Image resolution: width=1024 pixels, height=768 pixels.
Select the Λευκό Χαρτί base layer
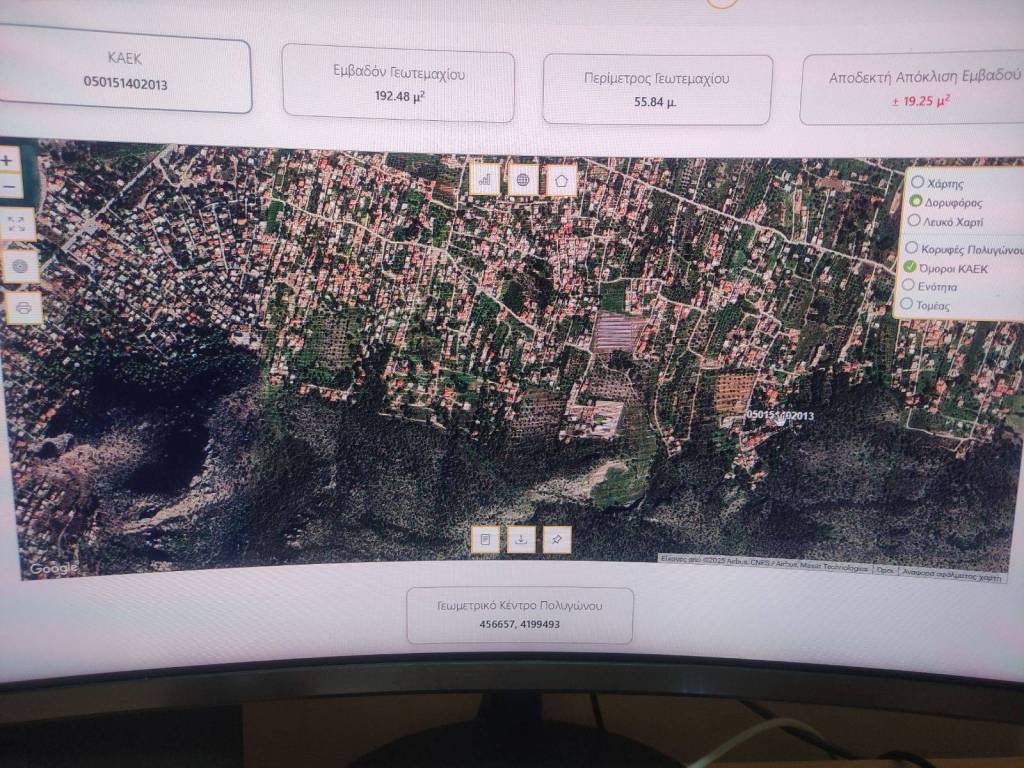coord(915,220)
